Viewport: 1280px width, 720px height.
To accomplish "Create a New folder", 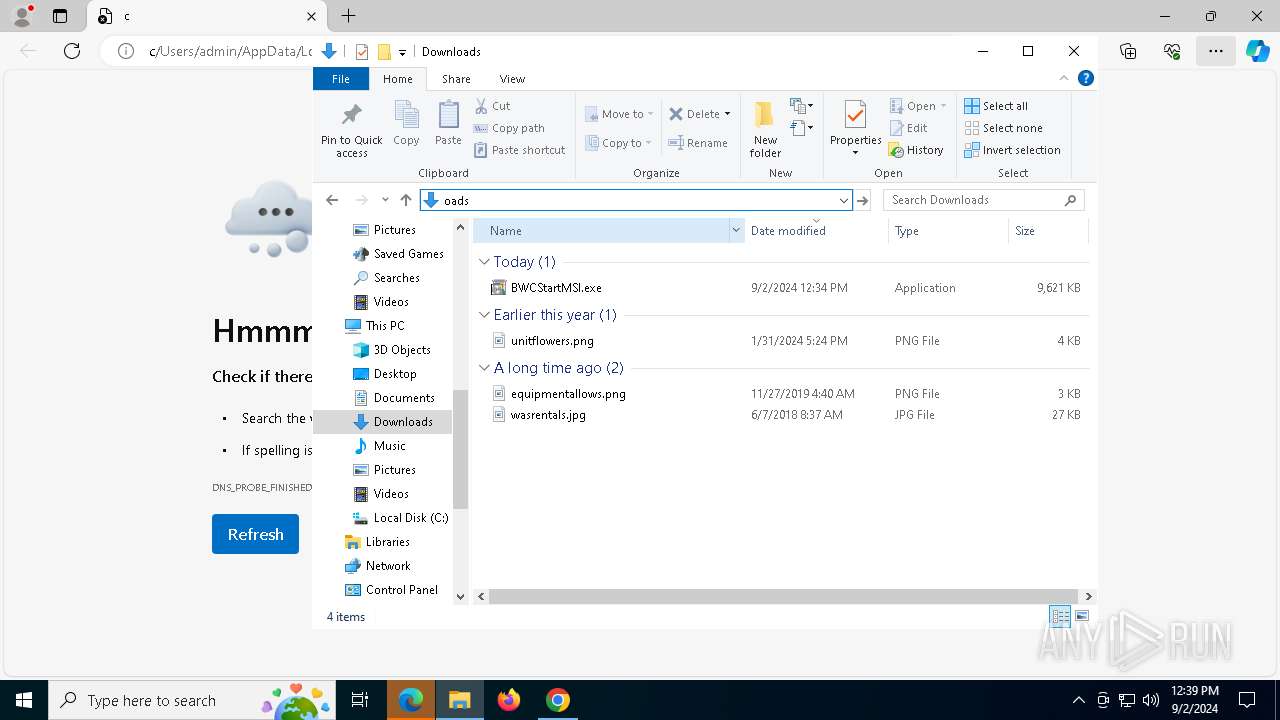I will [765, 130].
